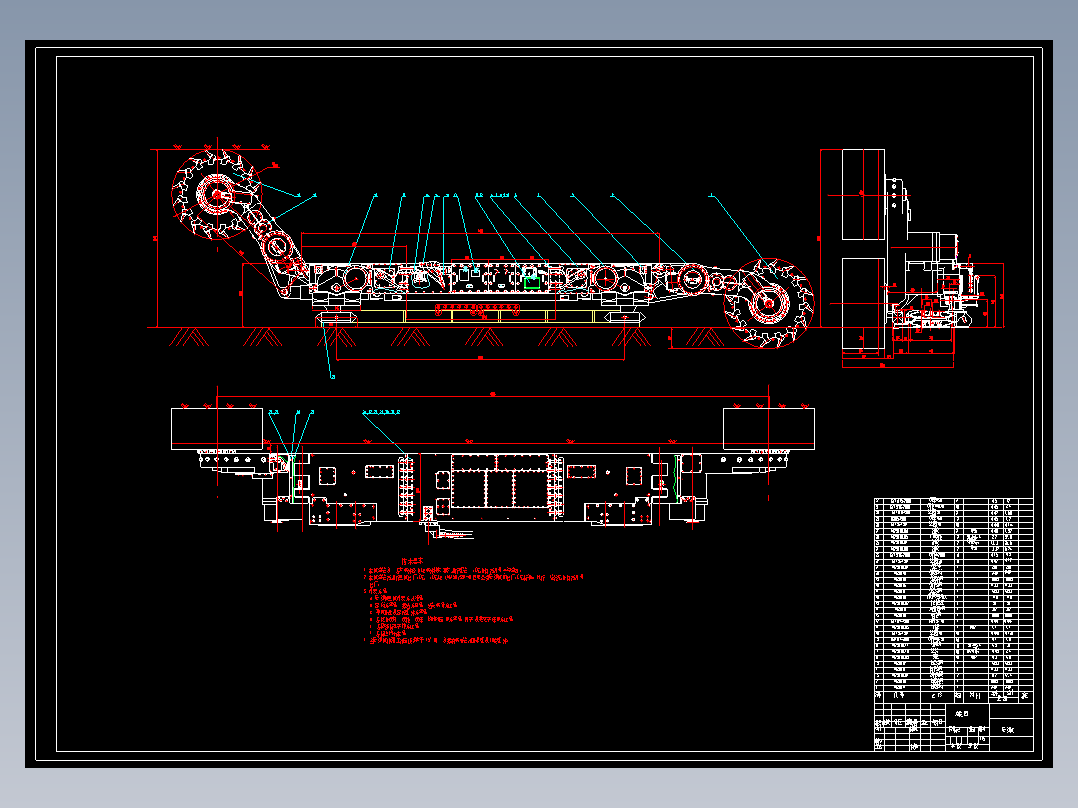Select the right lowered cutting drum
The height and width of the screenshot is (808, 1078).
(769, 303)
